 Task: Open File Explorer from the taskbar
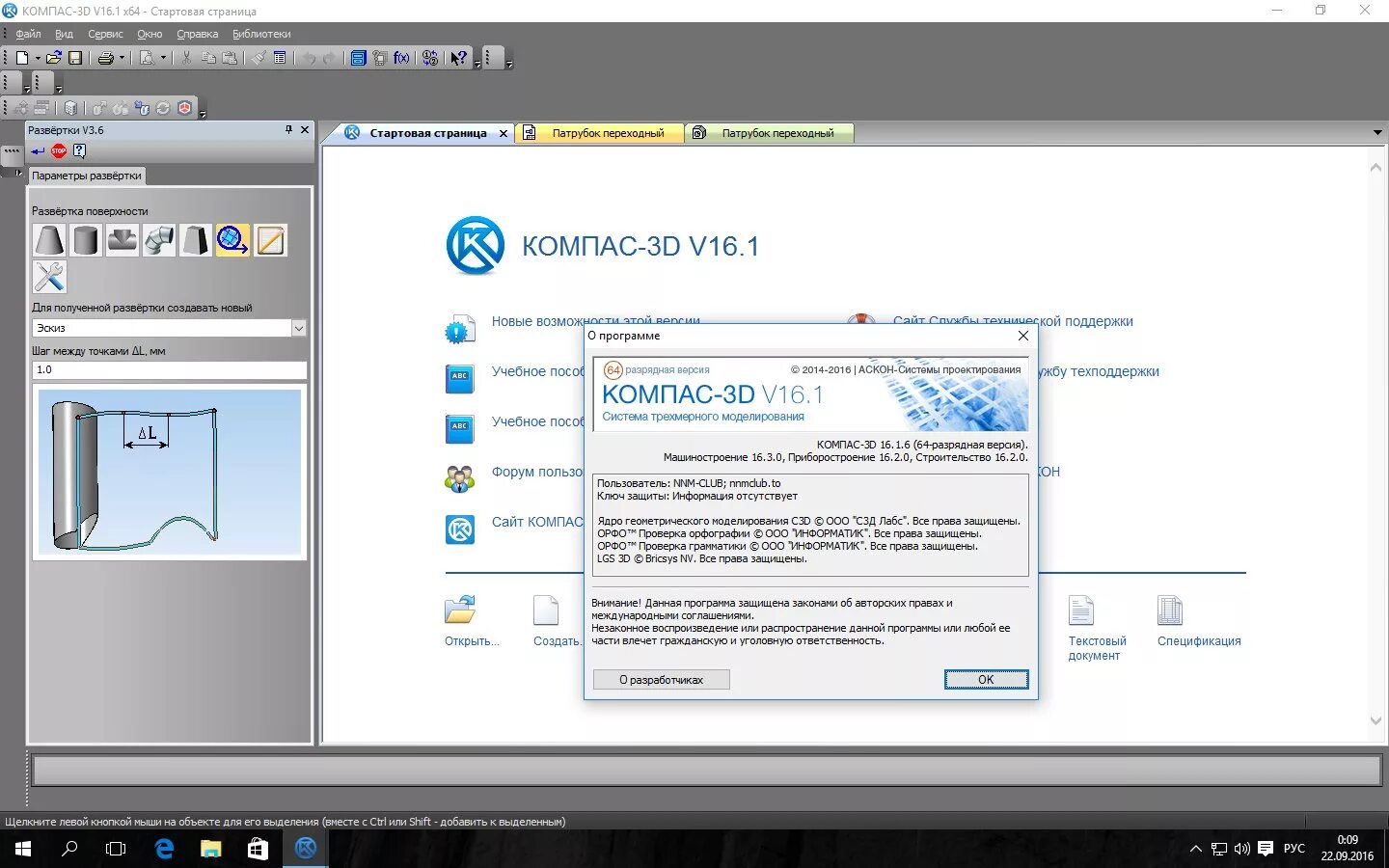(210, 849)
